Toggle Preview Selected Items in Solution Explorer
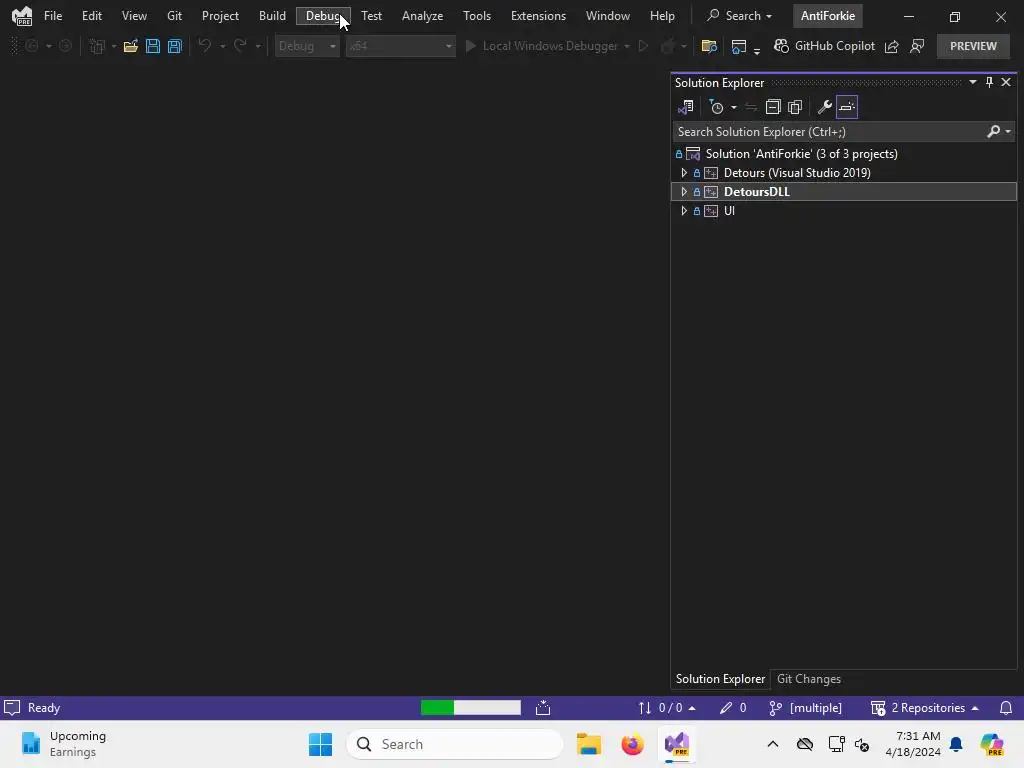 click(x=847, y=107)
